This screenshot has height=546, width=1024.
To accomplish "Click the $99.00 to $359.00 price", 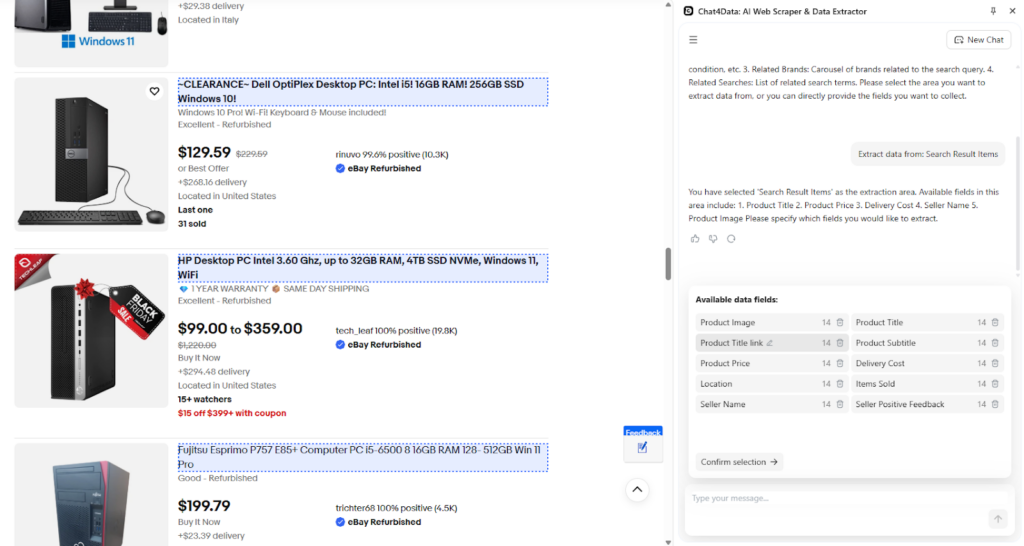I will click(x=240, y=329).
